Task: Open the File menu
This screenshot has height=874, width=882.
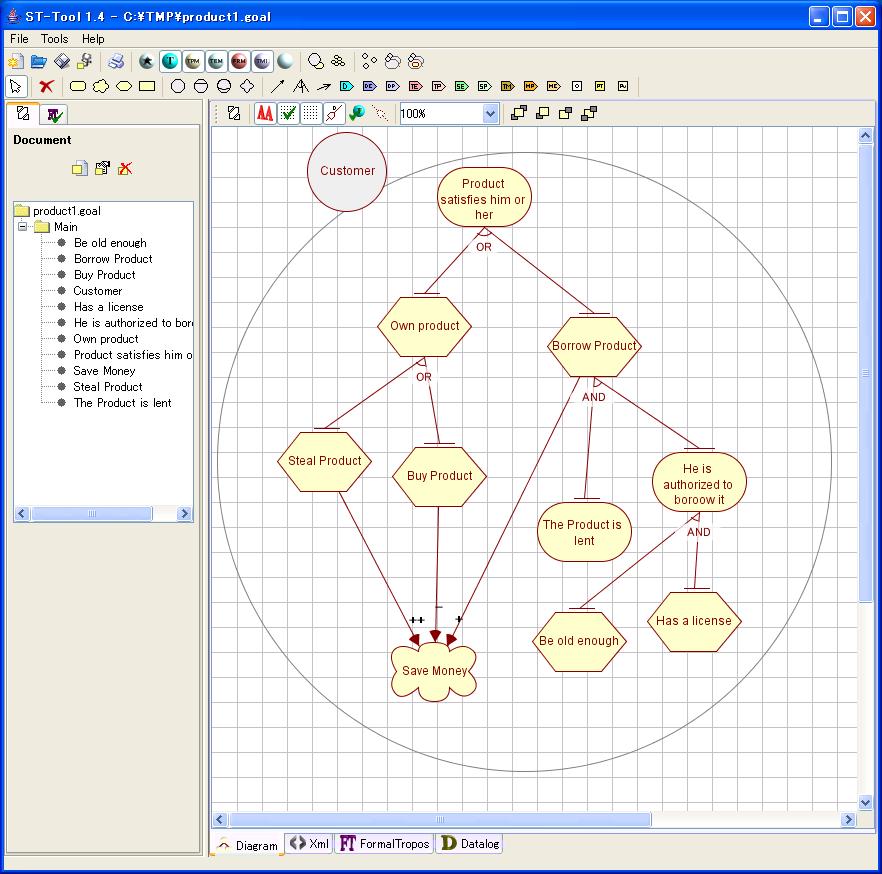Action: point(19,39)
